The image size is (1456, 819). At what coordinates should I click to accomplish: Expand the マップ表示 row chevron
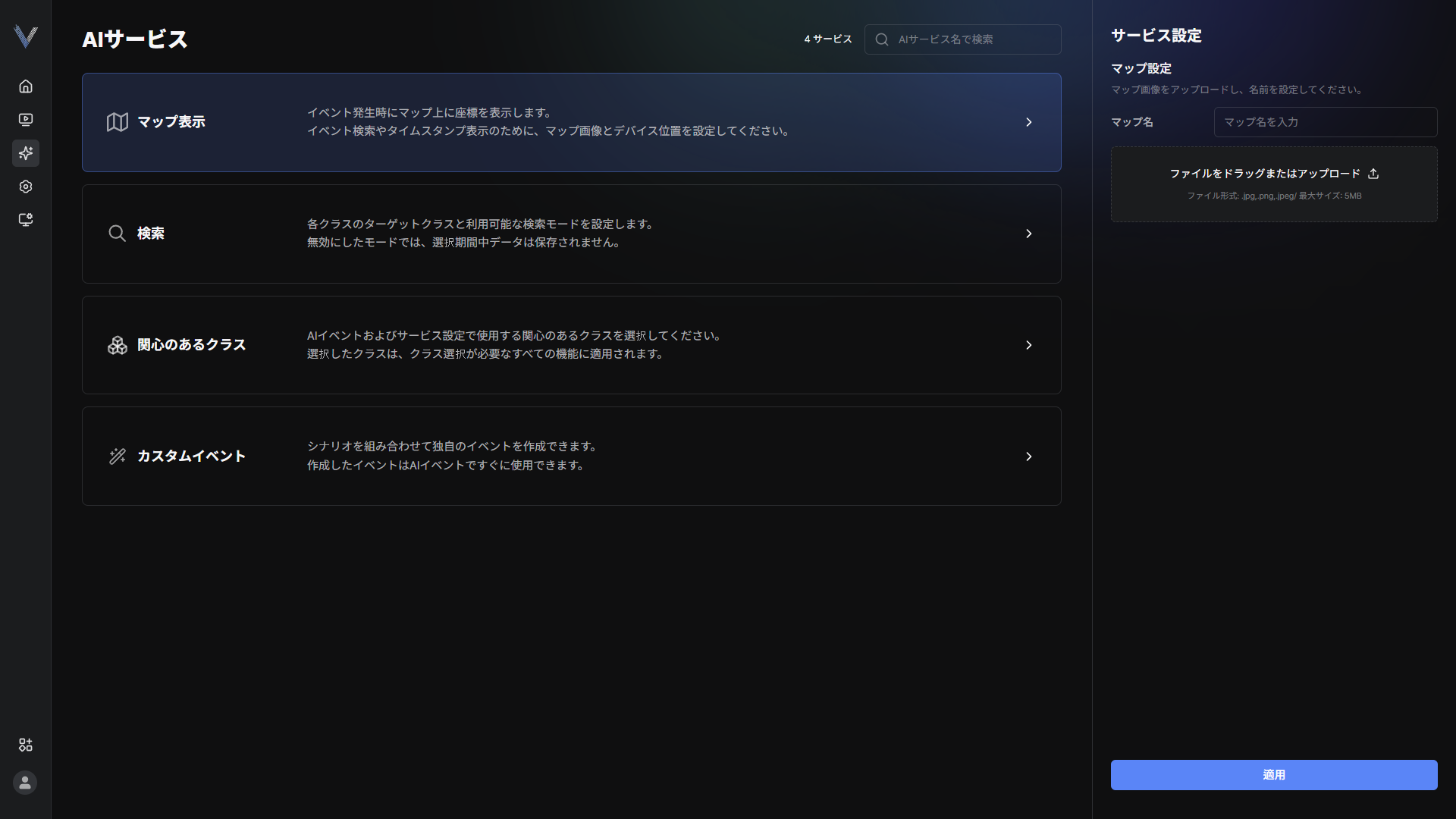coord(1029,122)
